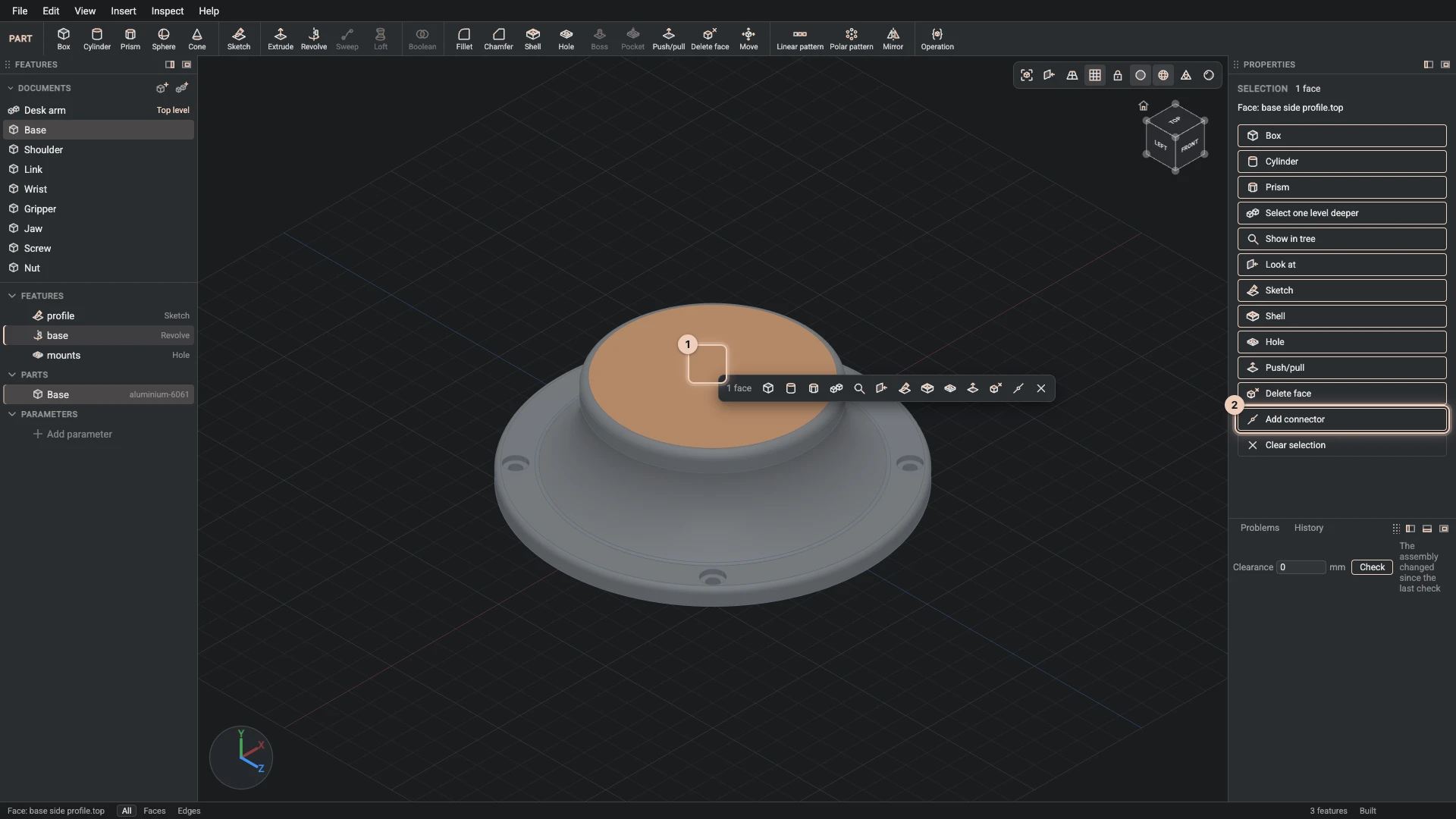Toggle the globe display mode icon
The image size is (1456, 819).
[x=1163, y=75]
